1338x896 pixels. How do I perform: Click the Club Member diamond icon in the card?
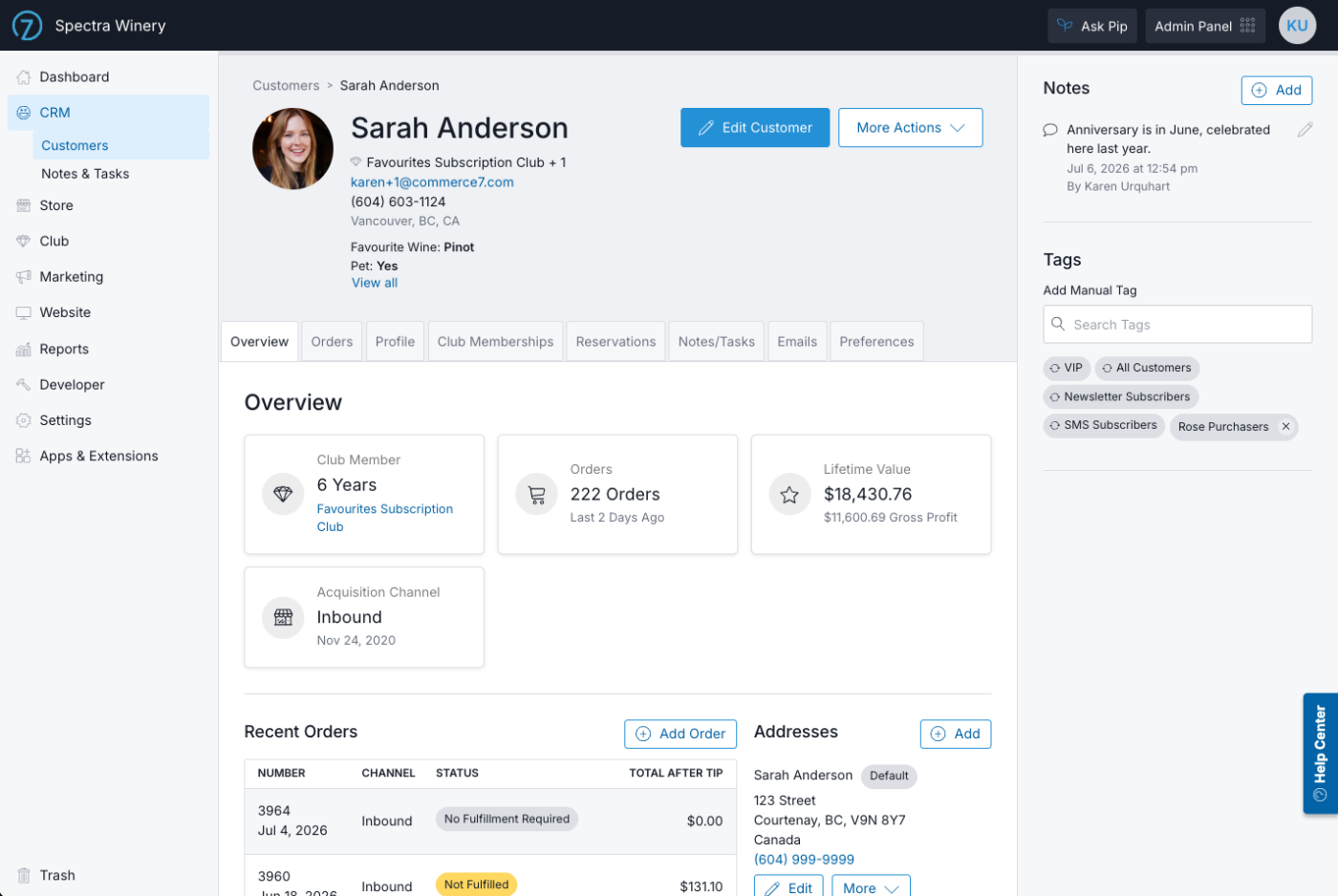tap(283, 494)
